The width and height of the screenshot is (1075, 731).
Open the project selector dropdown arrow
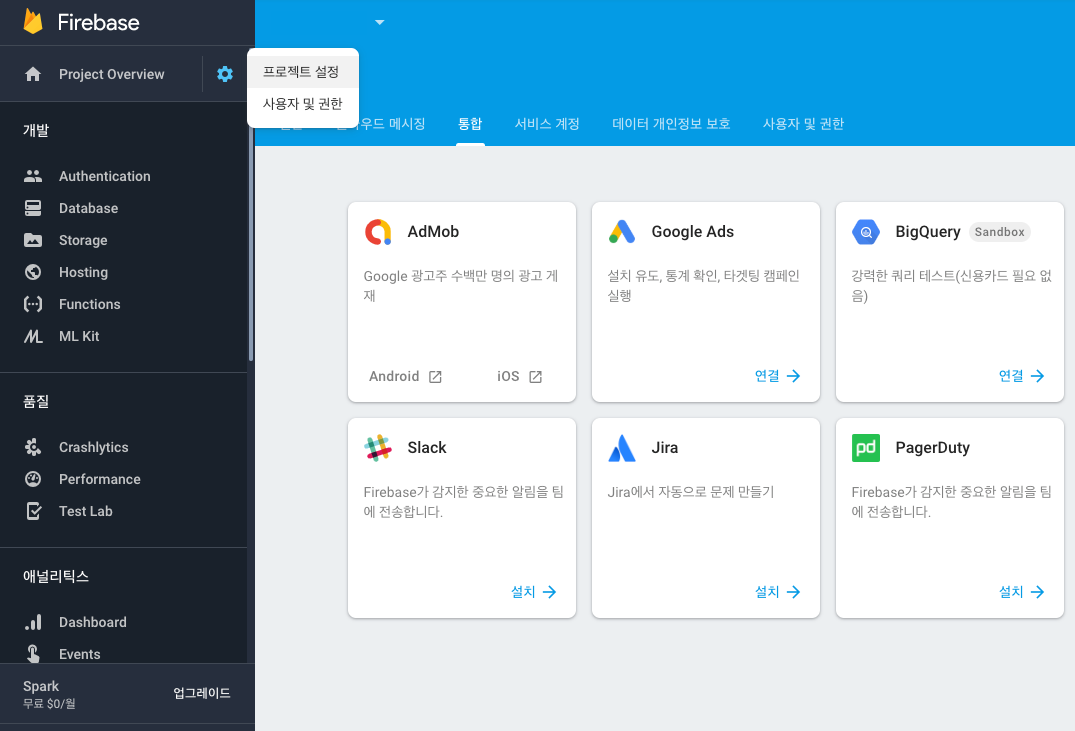[380, 22]
